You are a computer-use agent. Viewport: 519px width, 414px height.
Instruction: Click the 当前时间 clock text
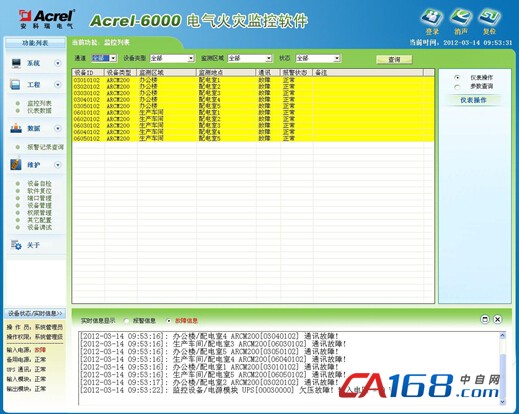[461, 43]
